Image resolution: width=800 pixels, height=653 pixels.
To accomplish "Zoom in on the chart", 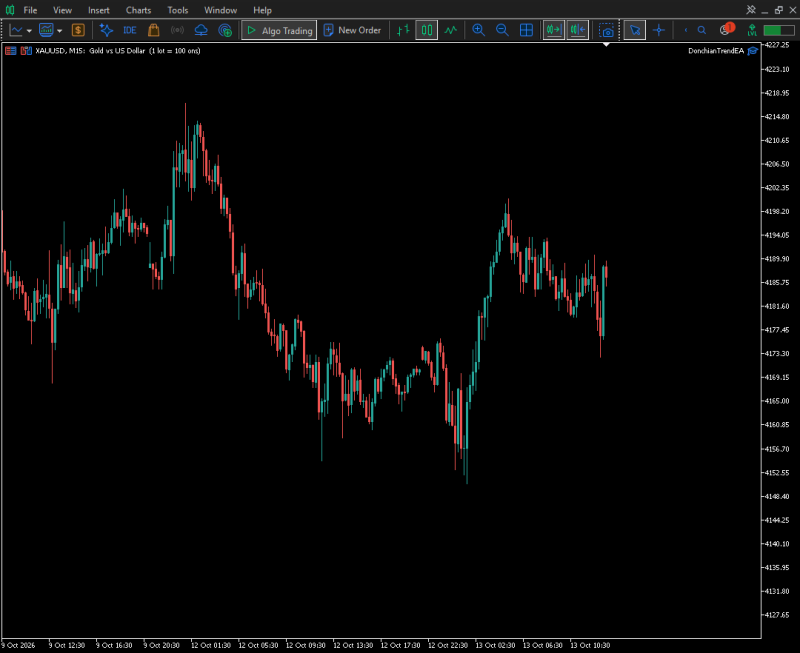I will tap(478, 30).
